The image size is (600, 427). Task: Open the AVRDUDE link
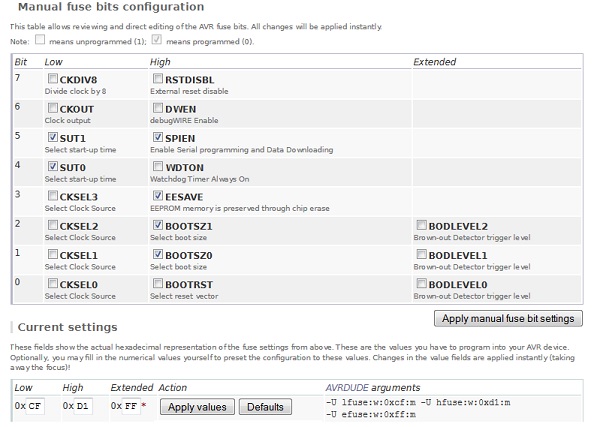pos(347,388)
